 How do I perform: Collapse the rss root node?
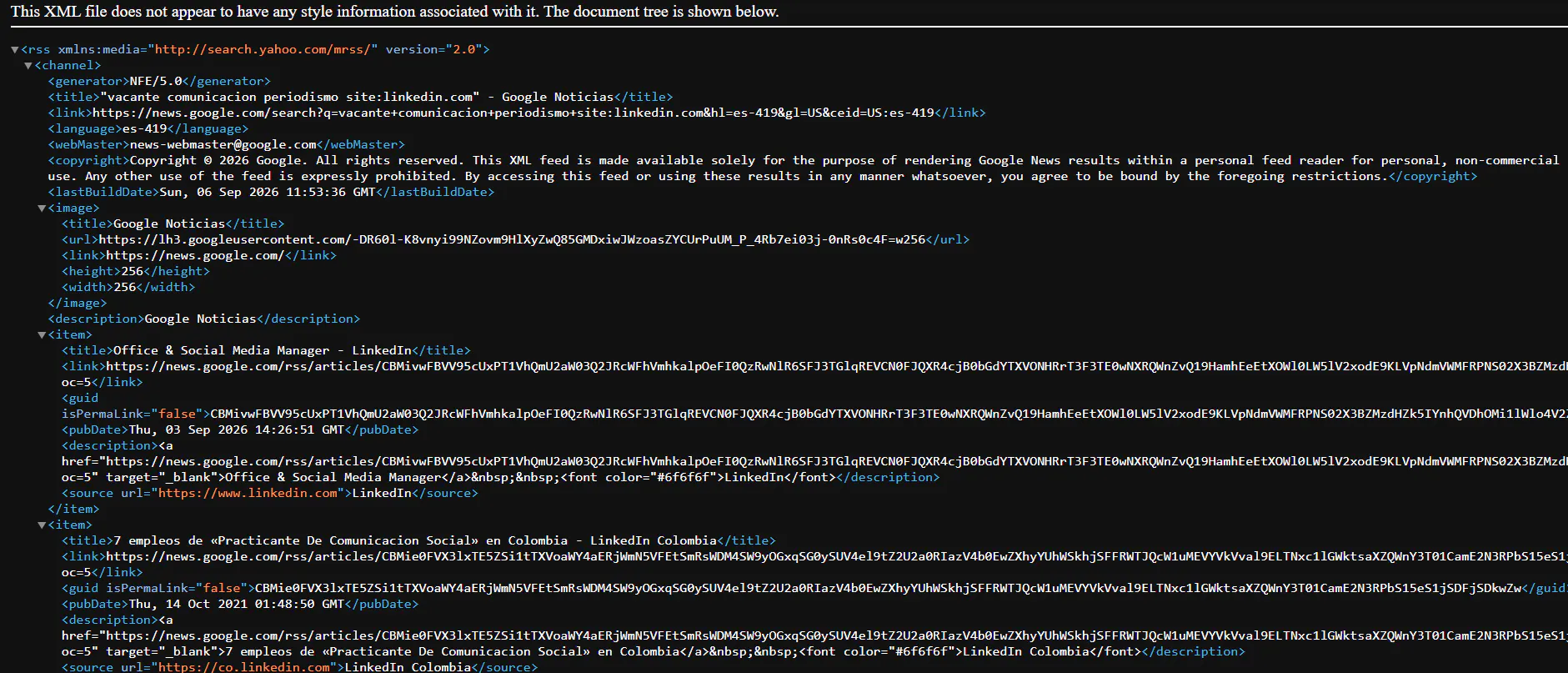click(15, 50)
